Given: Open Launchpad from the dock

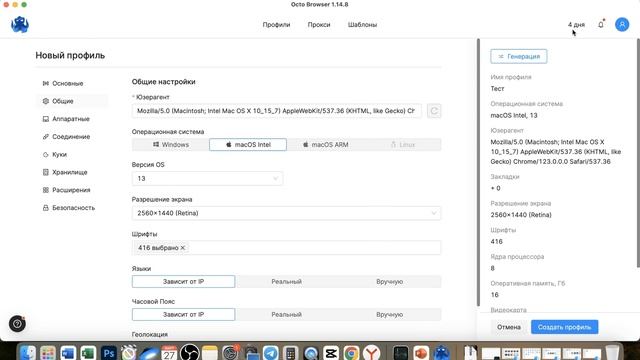Looking at the screenshot, I should coord(48,353).
